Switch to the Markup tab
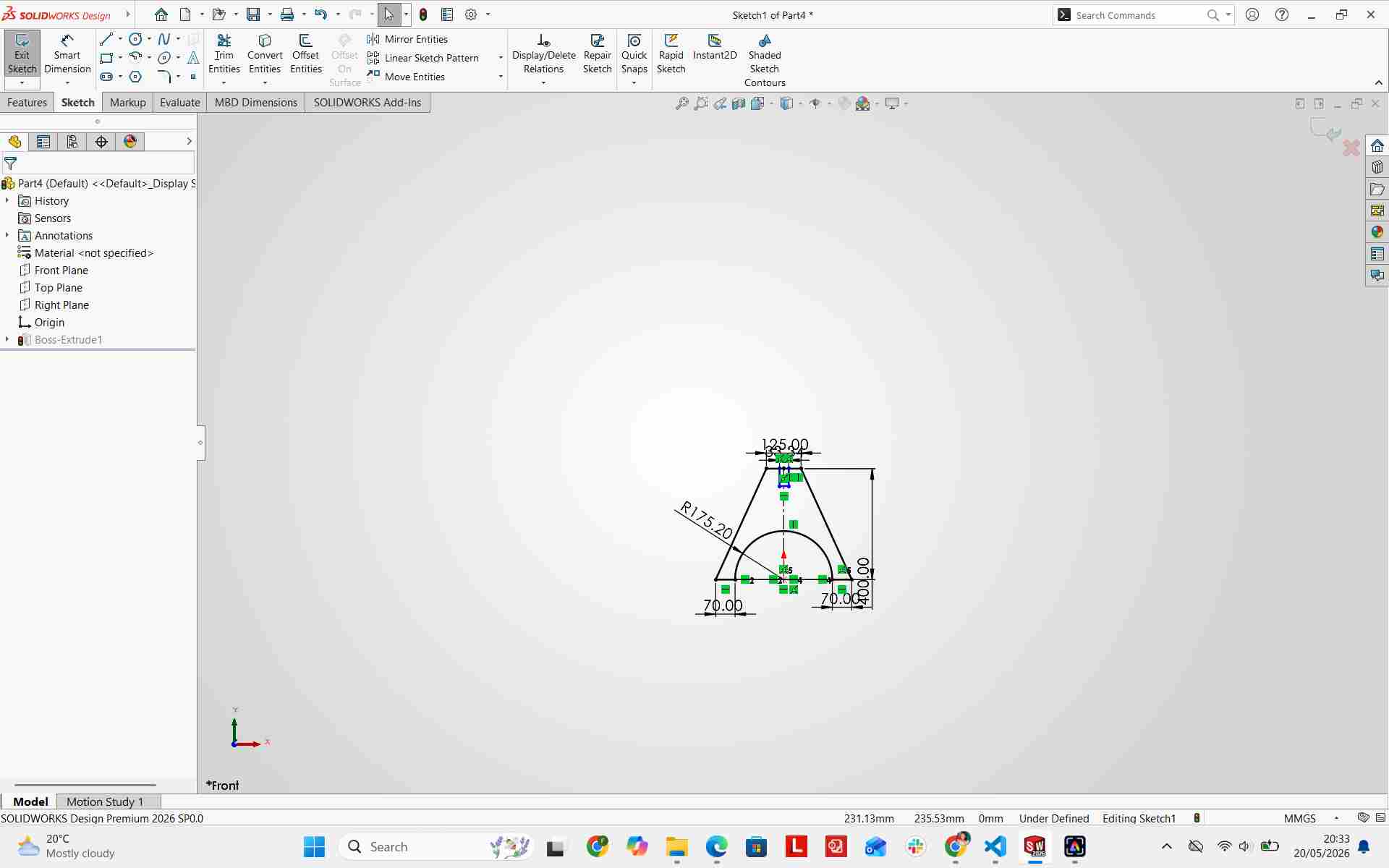 [x=128, y=103]
